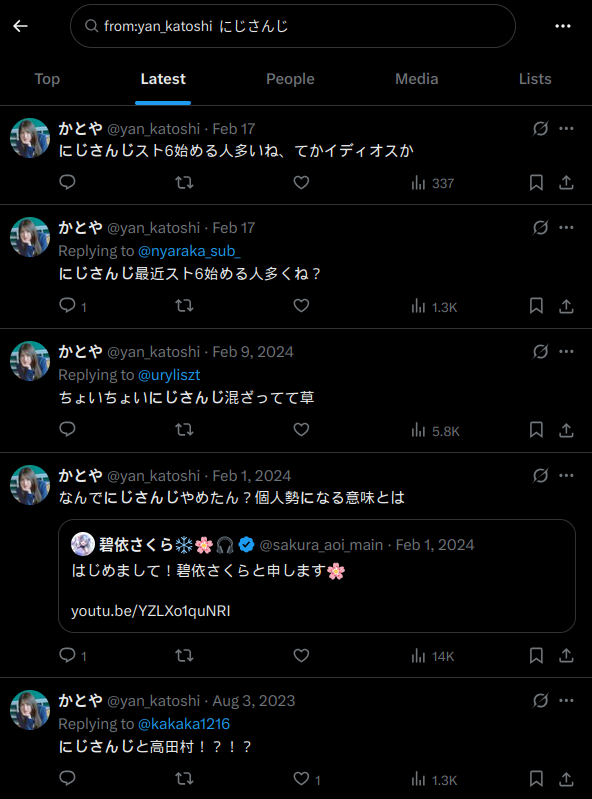Open more options on the Feb 1, 2024 tweet

[x=566, y=475]
